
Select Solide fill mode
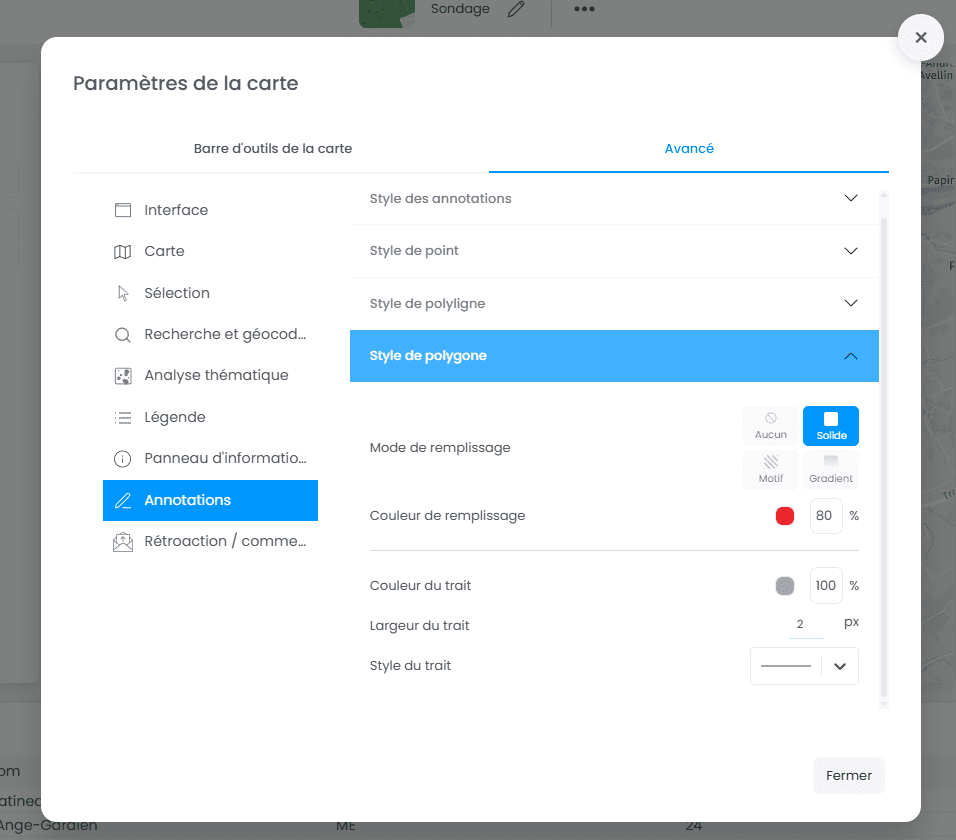[831, 425]
